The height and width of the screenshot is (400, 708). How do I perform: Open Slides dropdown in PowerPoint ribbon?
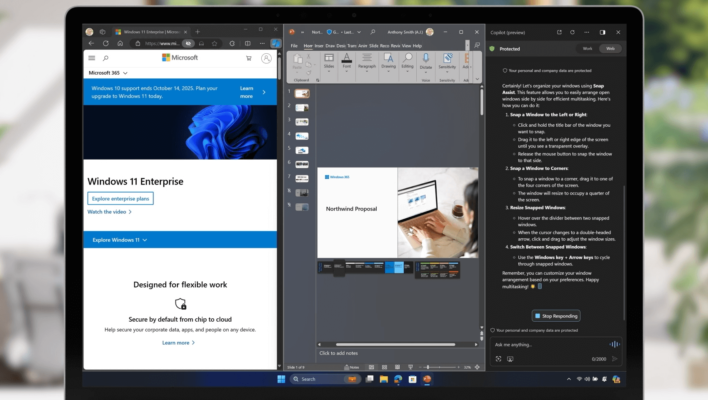point(329,62)
